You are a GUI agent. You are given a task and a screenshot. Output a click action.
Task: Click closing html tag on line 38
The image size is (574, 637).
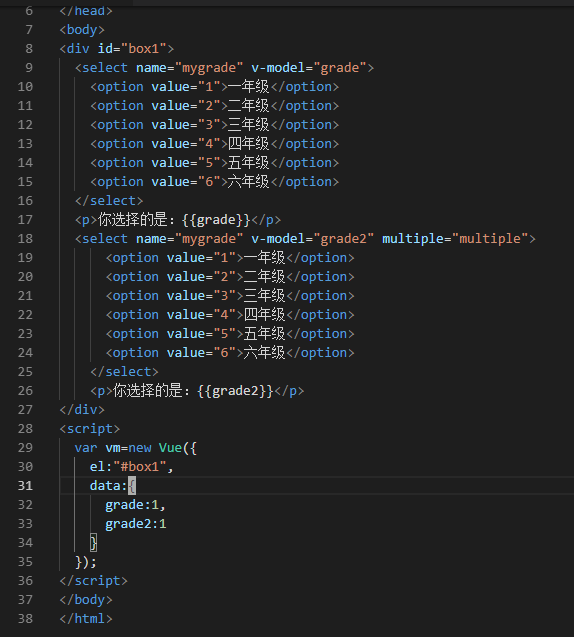pos(86,619)
